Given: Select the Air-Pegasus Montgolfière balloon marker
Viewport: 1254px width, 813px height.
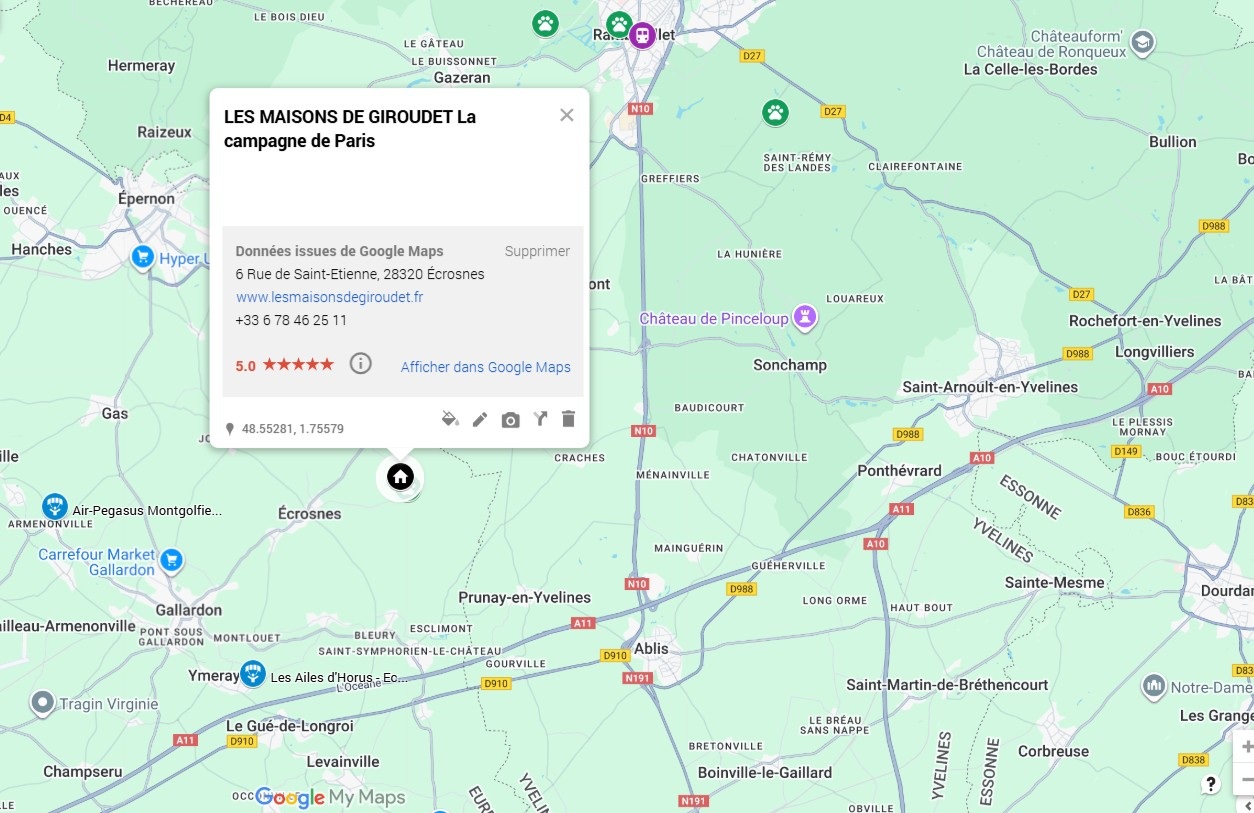Looking at the screenshot, I should pos(54,506).
